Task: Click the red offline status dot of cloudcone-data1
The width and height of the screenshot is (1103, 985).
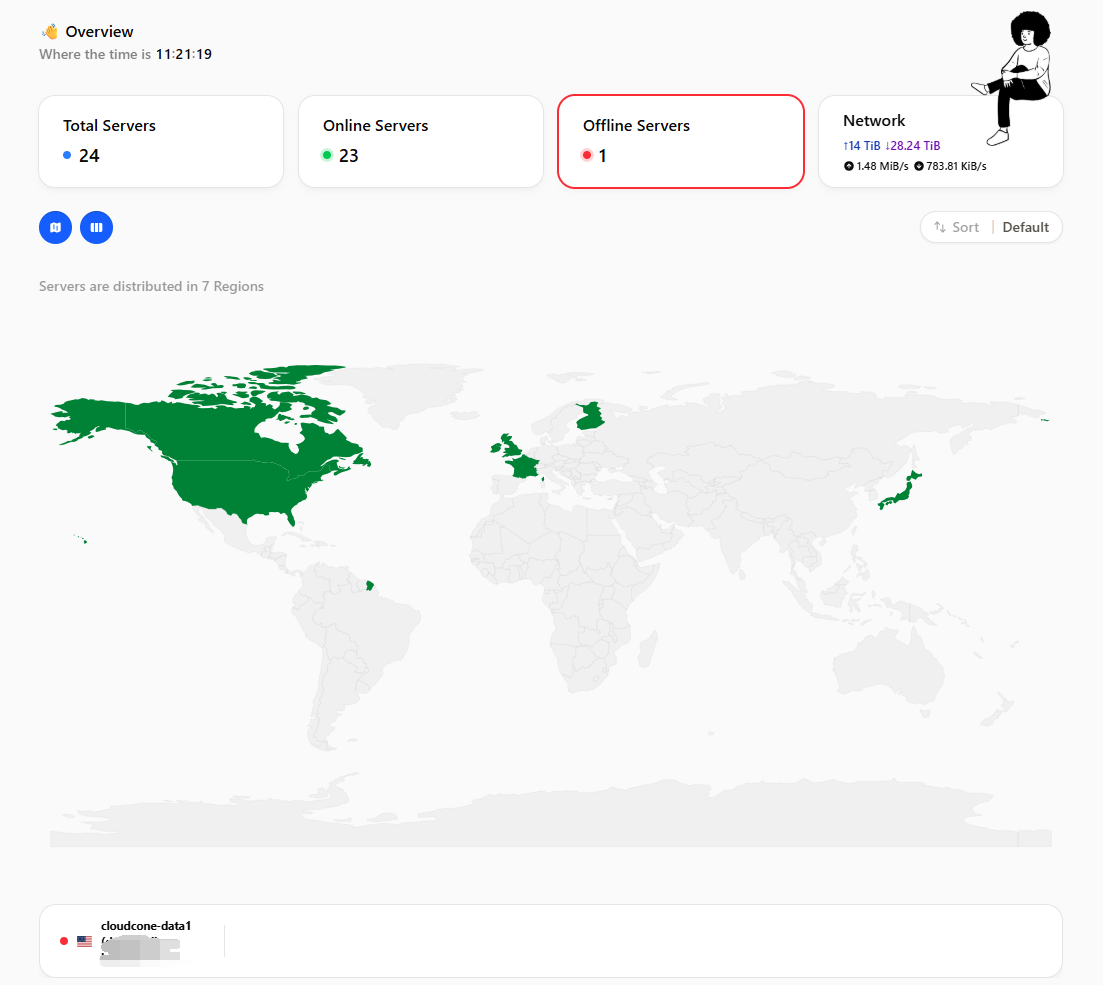Action: (64, 941)
